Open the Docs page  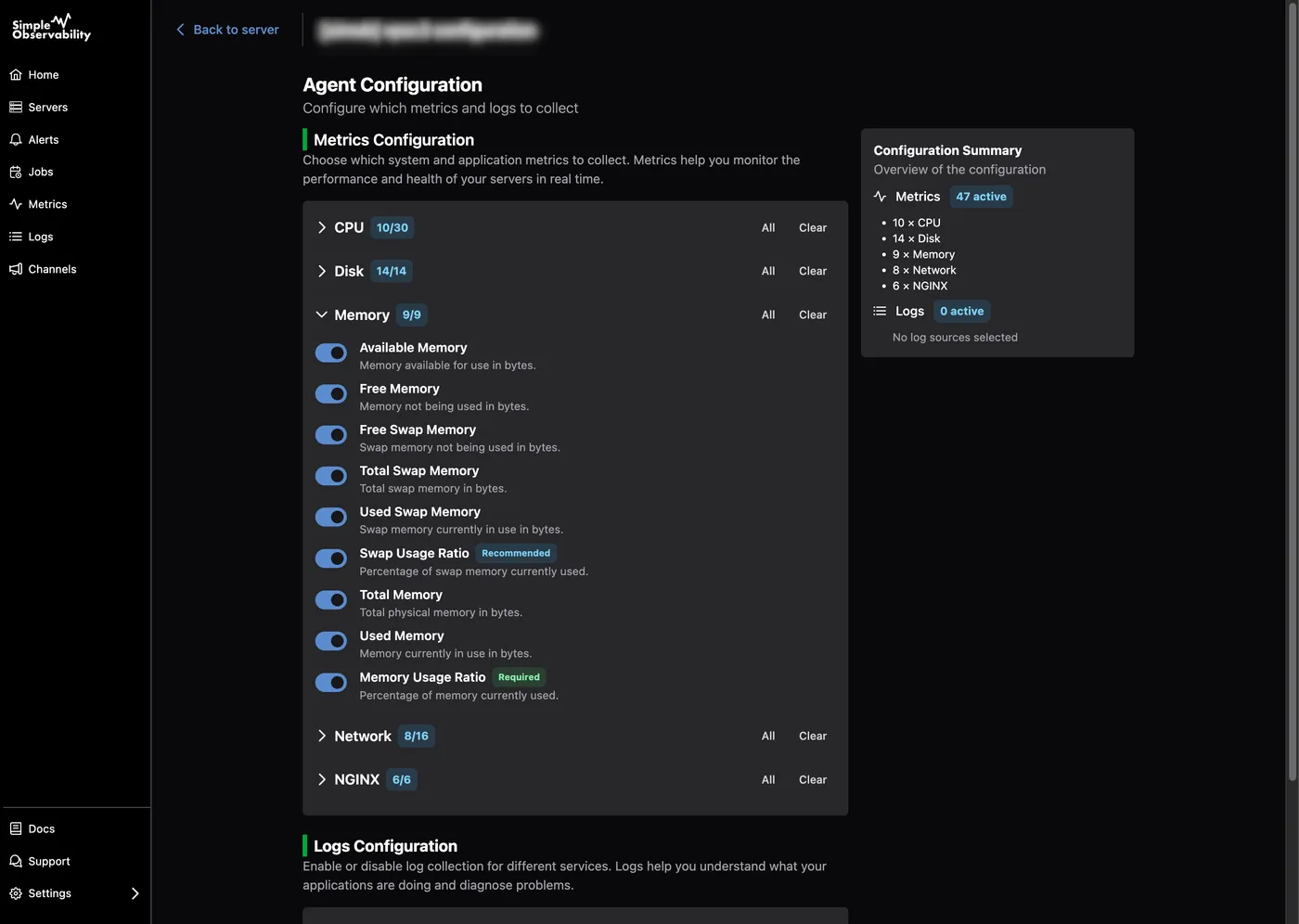point(40,828)
